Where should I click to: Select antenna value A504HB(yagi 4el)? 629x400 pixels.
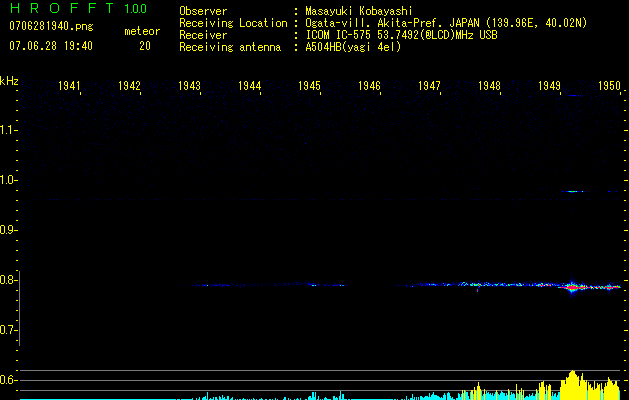tap(353, 47)
